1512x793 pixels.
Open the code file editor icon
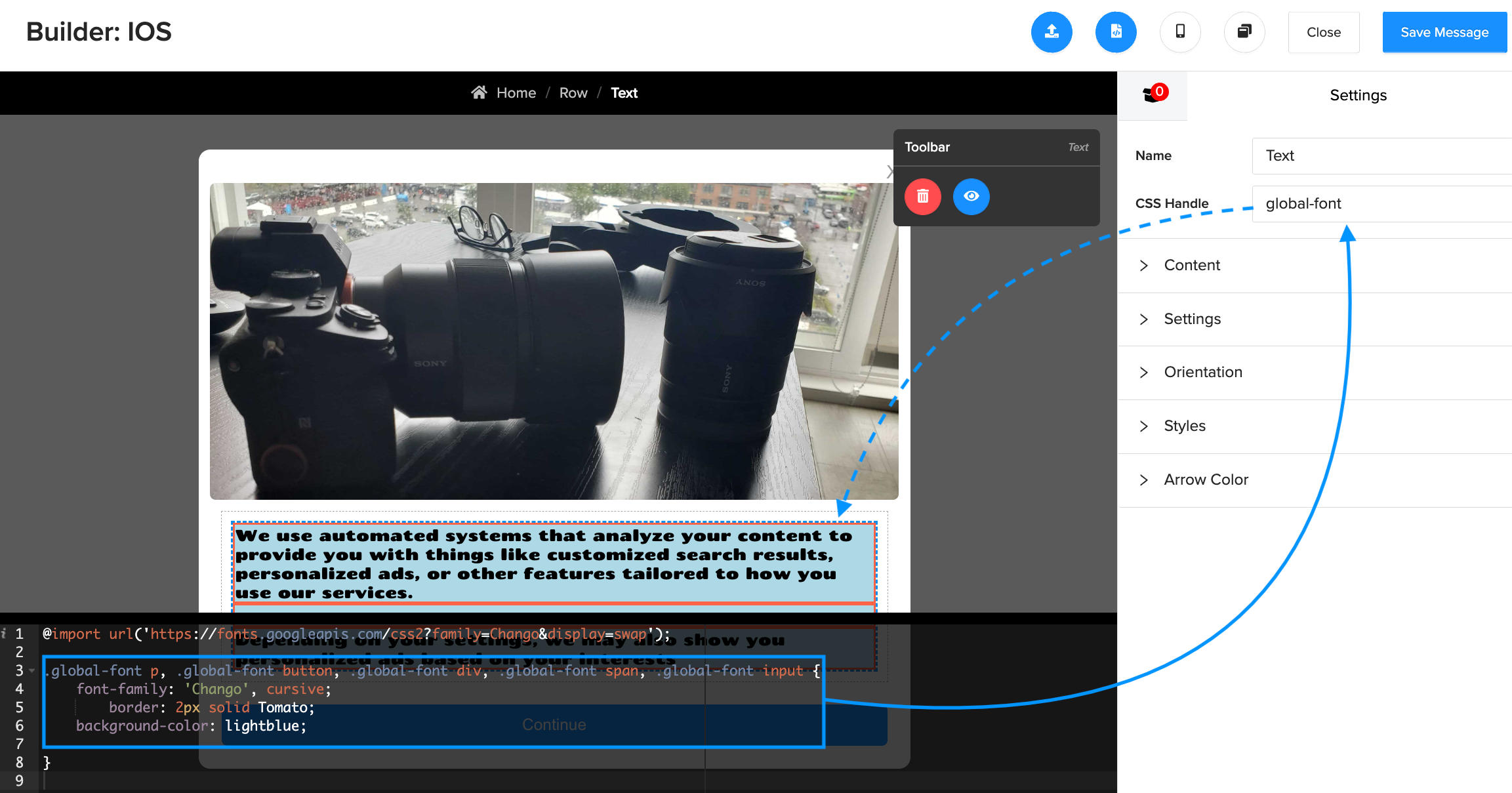pyautogui.click(x=1116, y=32)
